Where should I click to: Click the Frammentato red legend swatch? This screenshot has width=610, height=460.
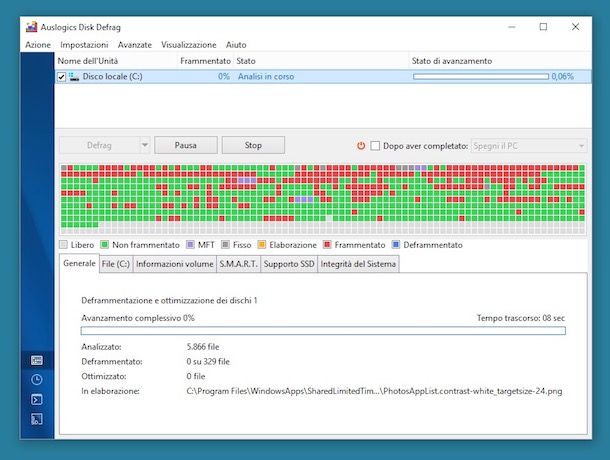click(327, 245)
